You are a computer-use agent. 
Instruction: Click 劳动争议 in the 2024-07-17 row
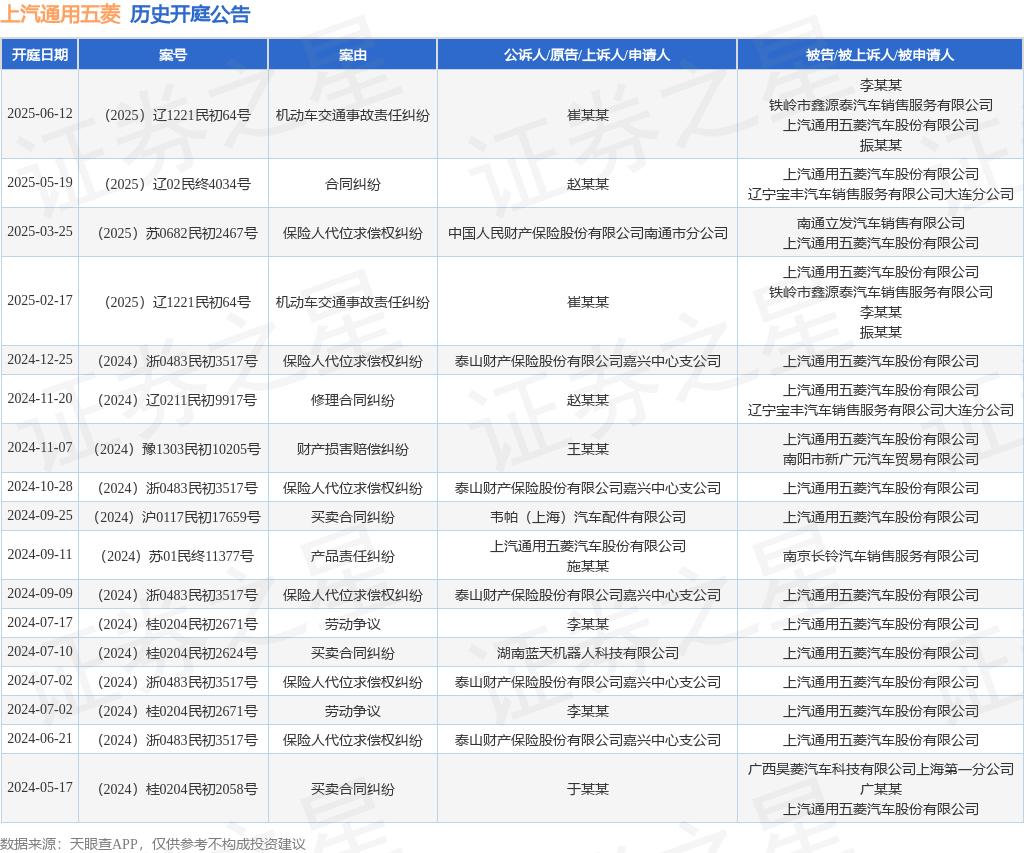click(353, 624)
